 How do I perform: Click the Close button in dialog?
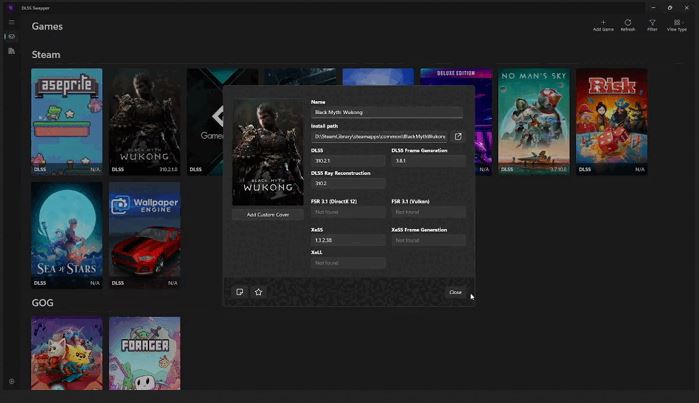(x=455, y=292)
